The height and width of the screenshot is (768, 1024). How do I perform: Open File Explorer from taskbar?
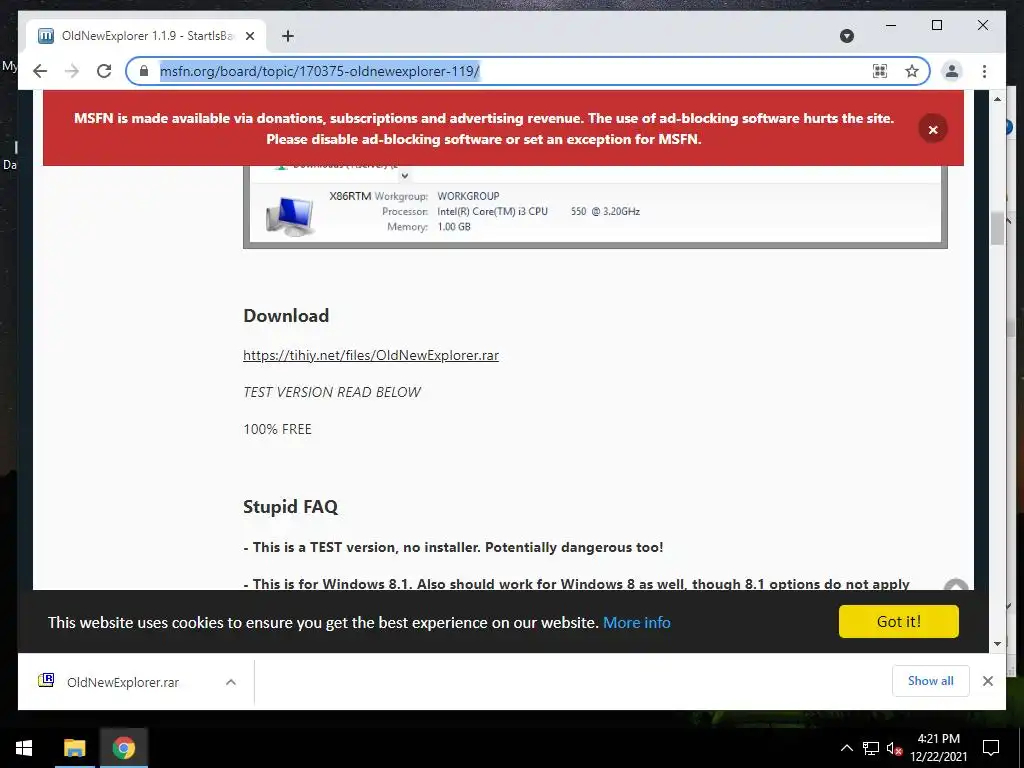pyautogui.click(x=74, y=748)
